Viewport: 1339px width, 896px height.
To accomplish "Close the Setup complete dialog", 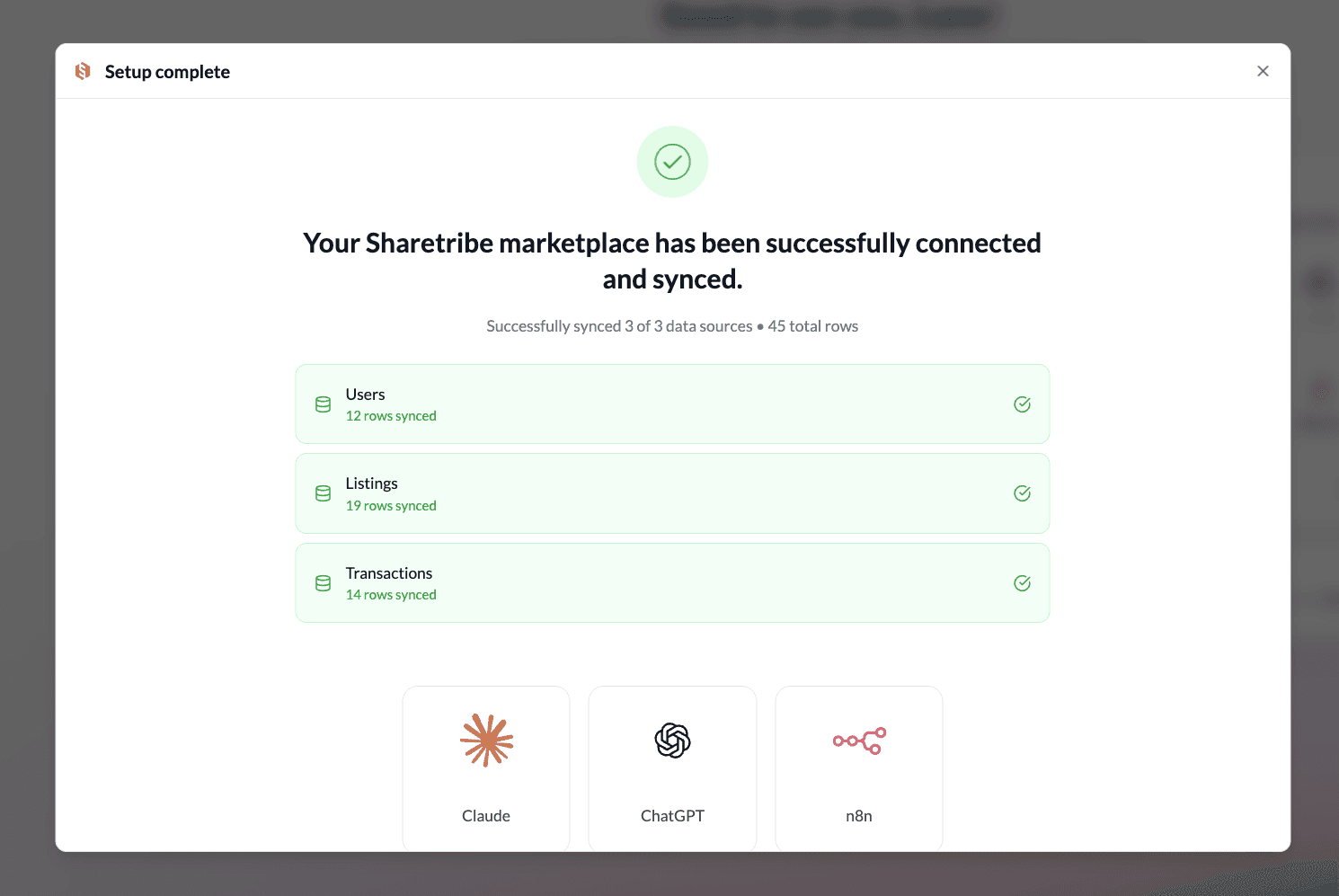I will (x=1263, y=71).
